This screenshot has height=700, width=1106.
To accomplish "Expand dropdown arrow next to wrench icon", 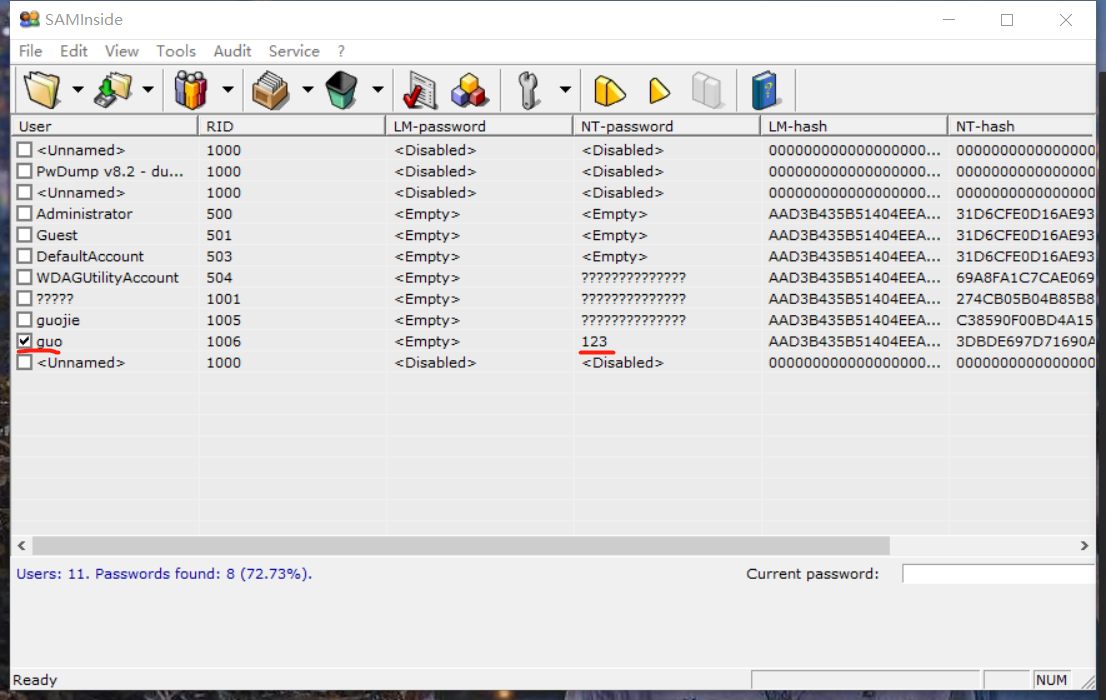I will click(565, 90).
